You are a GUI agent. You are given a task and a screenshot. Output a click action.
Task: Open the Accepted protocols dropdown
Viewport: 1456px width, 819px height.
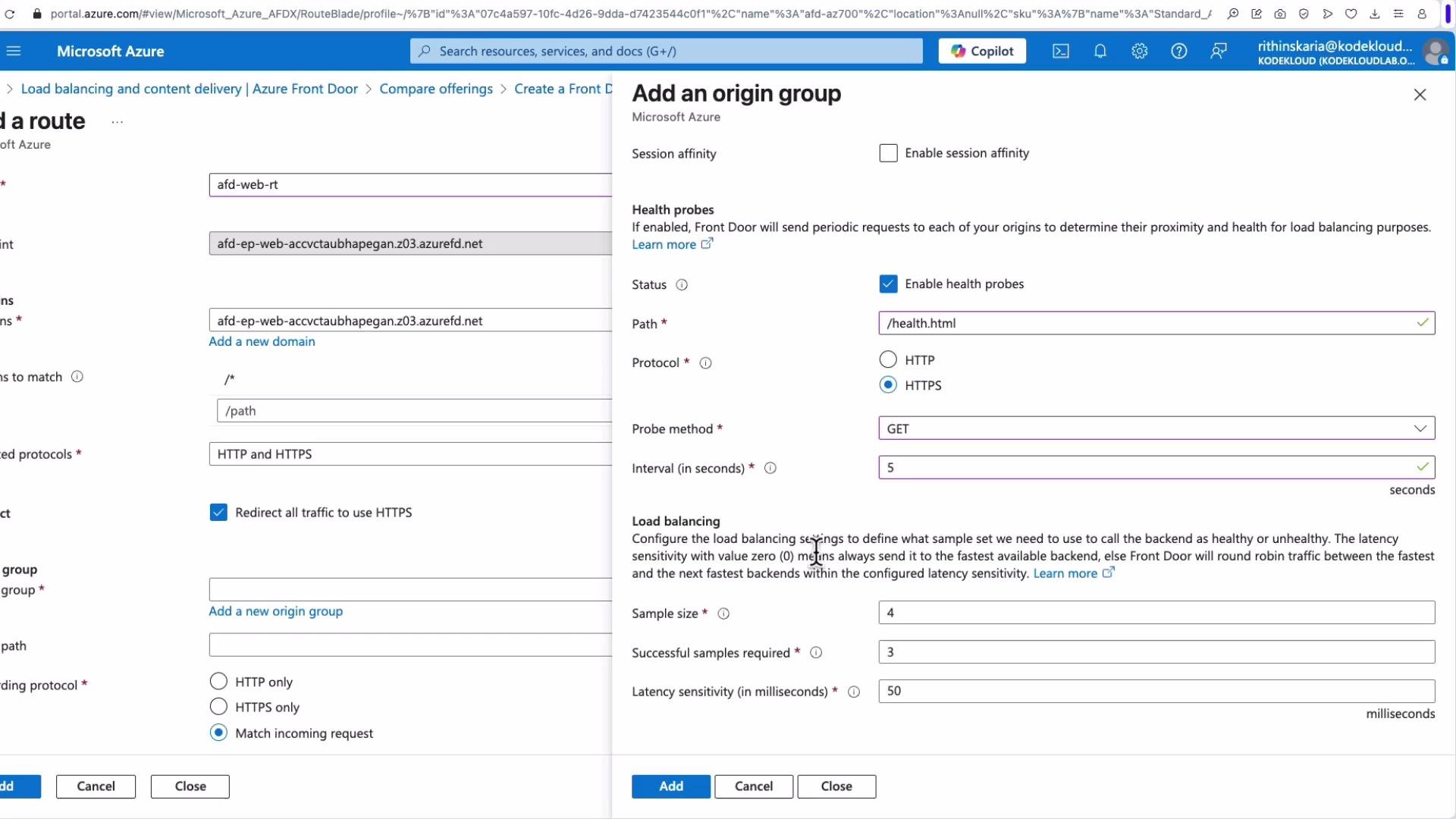[x=410, y=454]
